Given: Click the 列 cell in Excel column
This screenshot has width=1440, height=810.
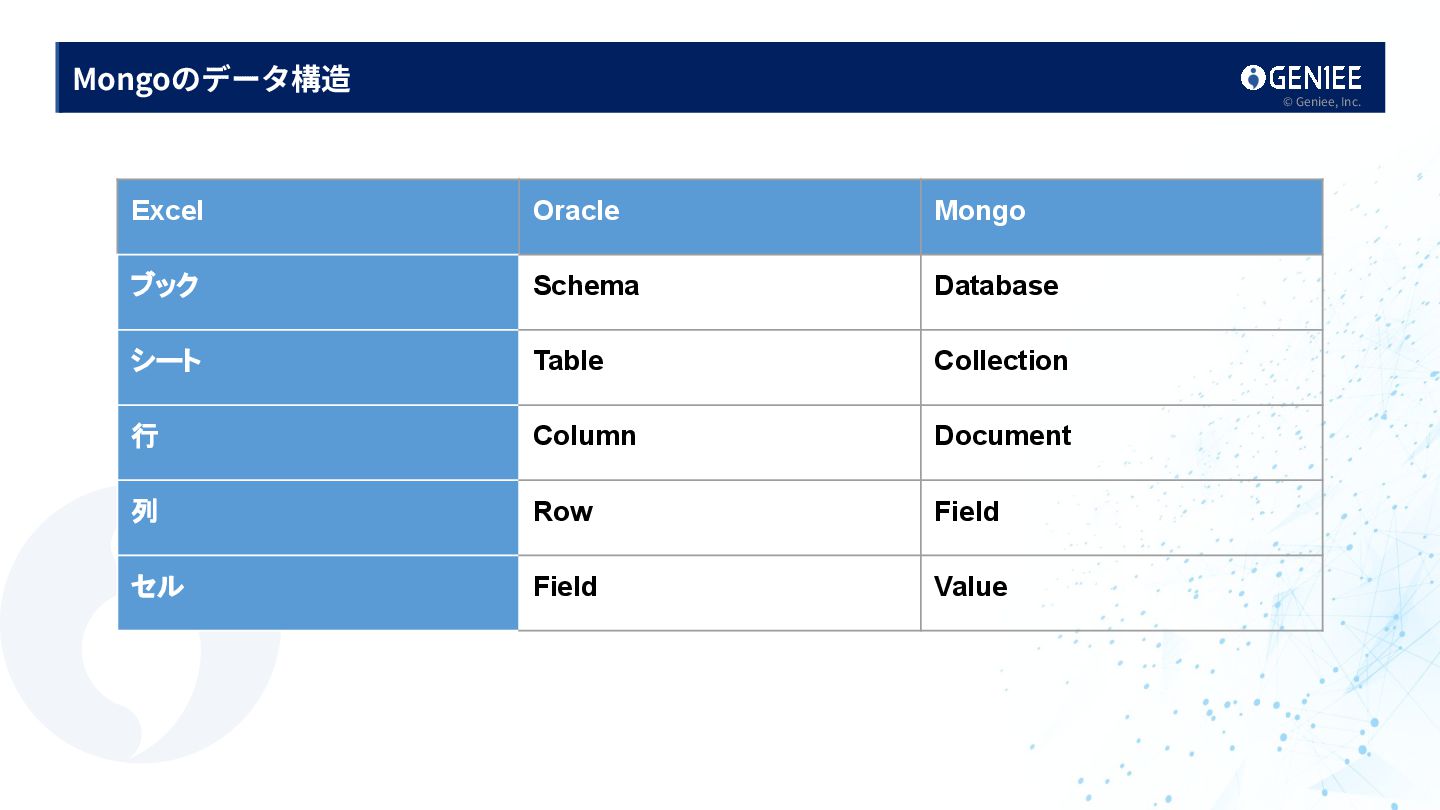Looking at the screenshot, I should point(318,517).
